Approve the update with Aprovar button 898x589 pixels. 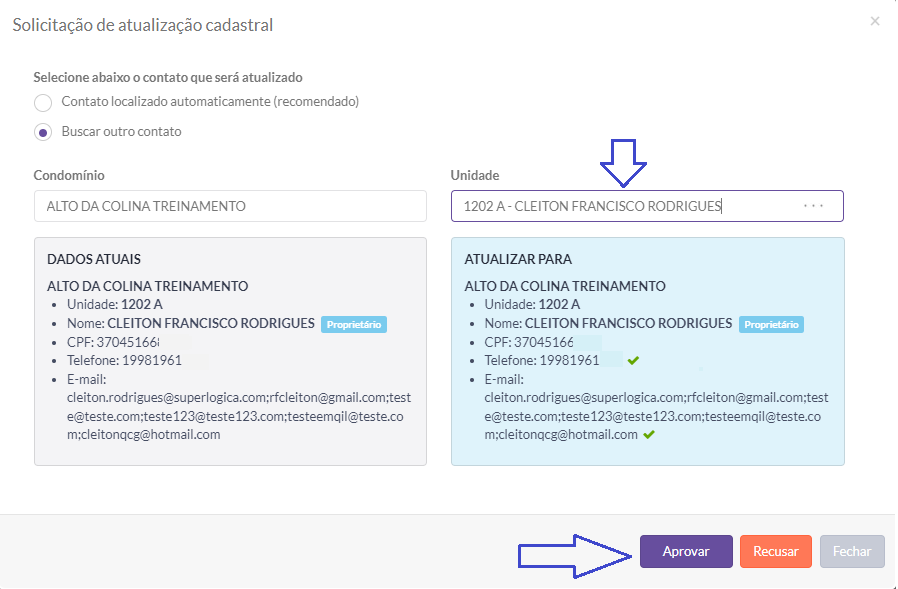coord(686,551)
